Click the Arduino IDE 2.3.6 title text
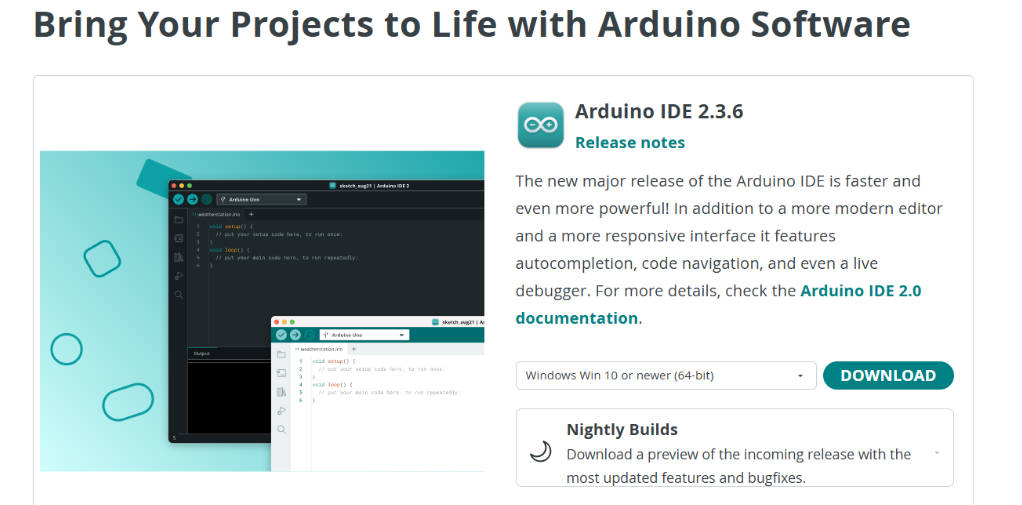The height and width of the screenshot is (505, 1022). 659,111
